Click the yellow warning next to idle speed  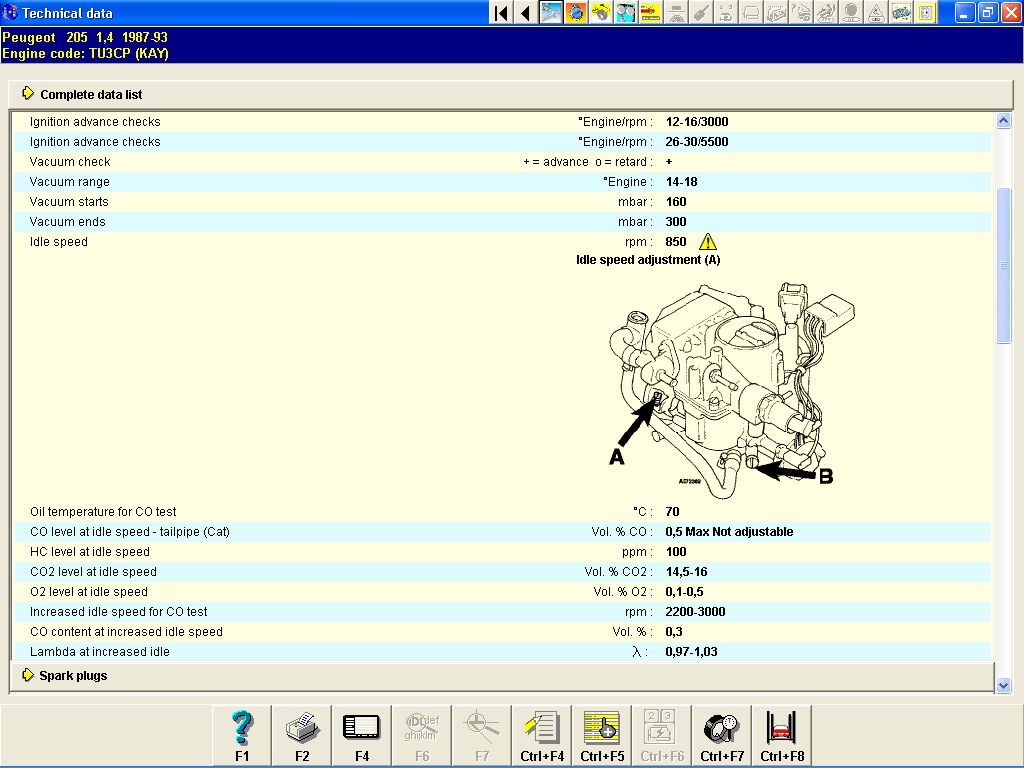pos(707,242)
